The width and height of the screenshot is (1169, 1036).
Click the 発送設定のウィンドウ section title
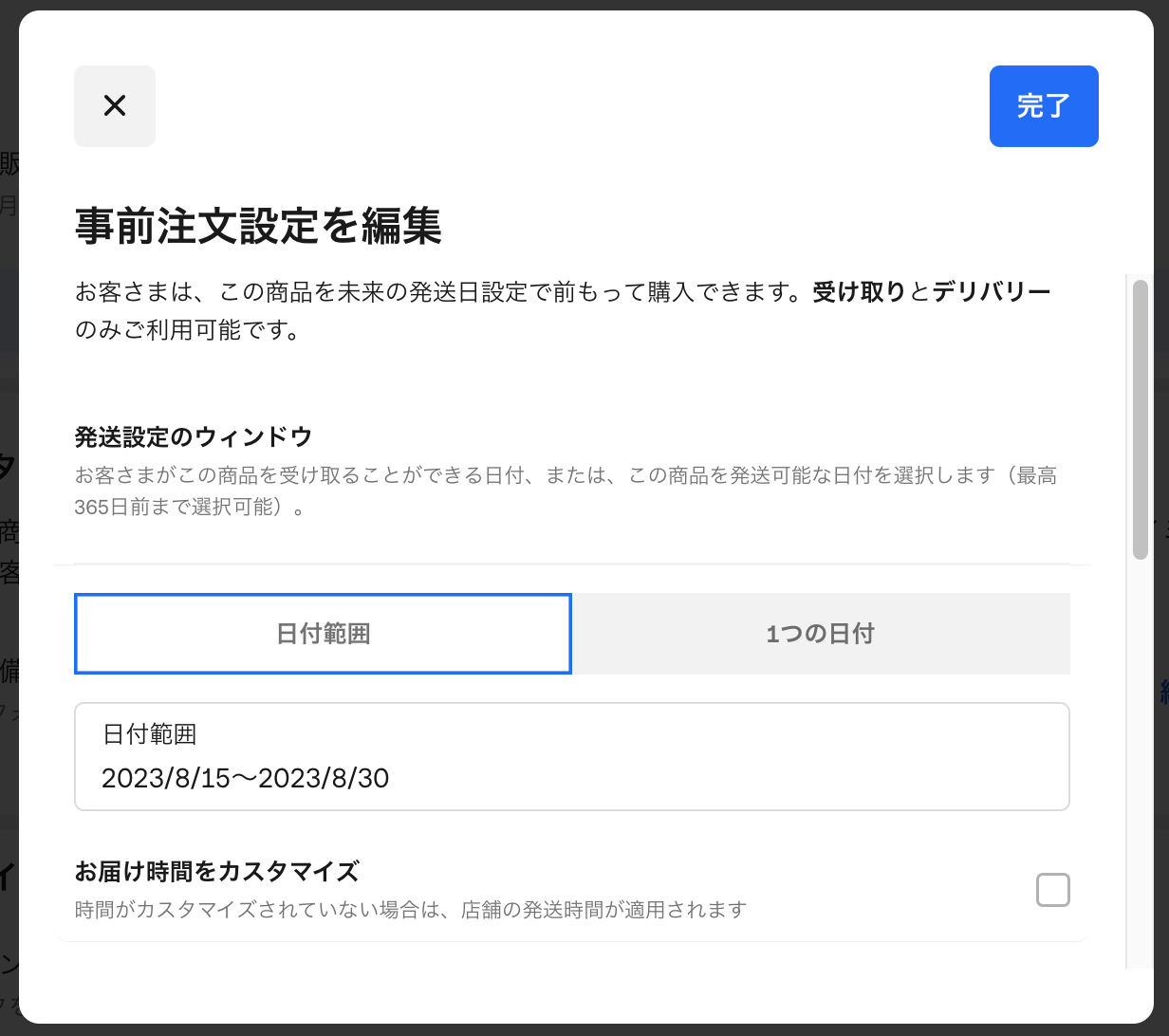click(194, 437)
